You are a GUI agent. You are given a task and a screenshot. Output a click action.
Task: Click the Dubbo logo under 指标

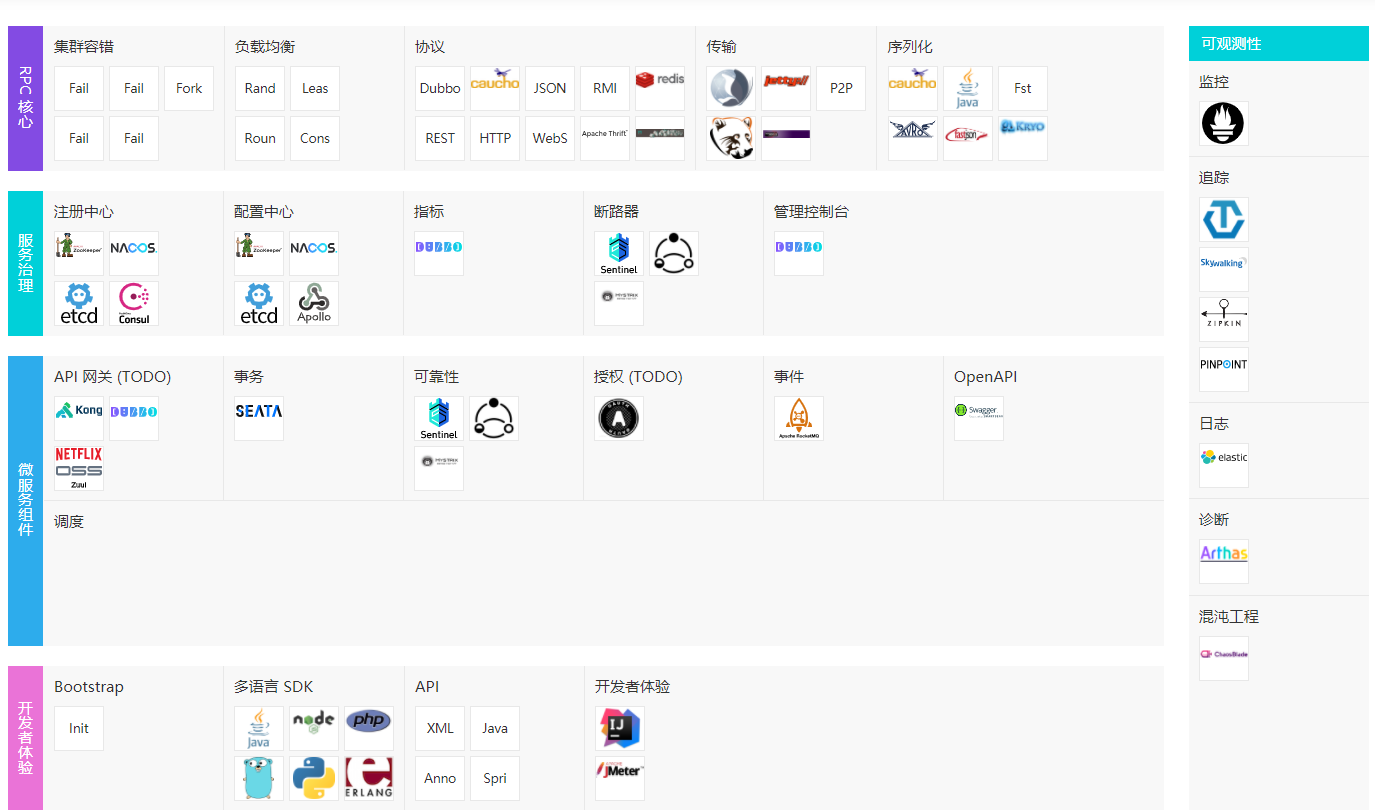(439, 253)
